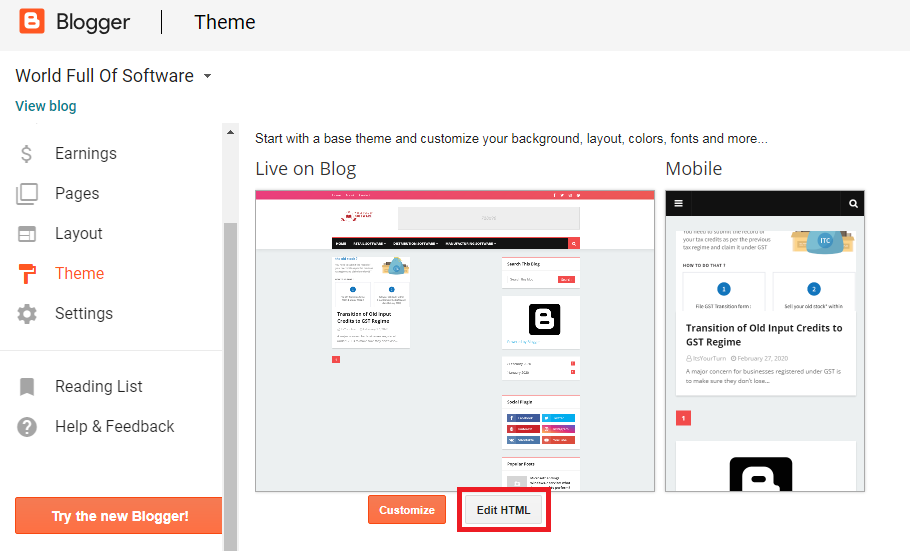Screen dimensions: 910x551
Task: Click Facebook social button in Live preview
Action: coord(523,418)
